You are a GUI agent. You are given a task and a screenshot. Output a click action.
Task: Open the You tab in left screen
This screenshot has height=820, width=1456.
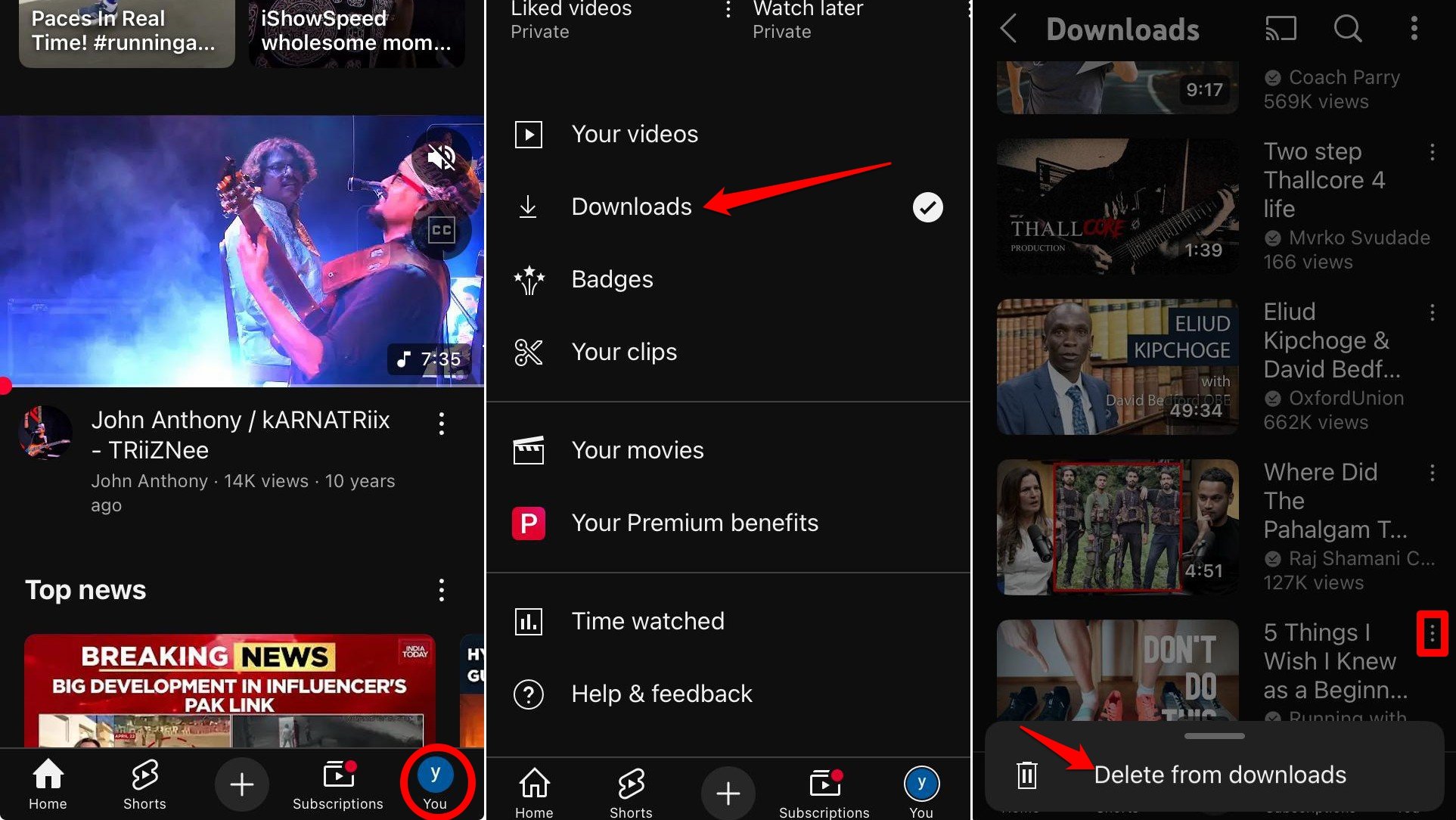pos(435,784)
